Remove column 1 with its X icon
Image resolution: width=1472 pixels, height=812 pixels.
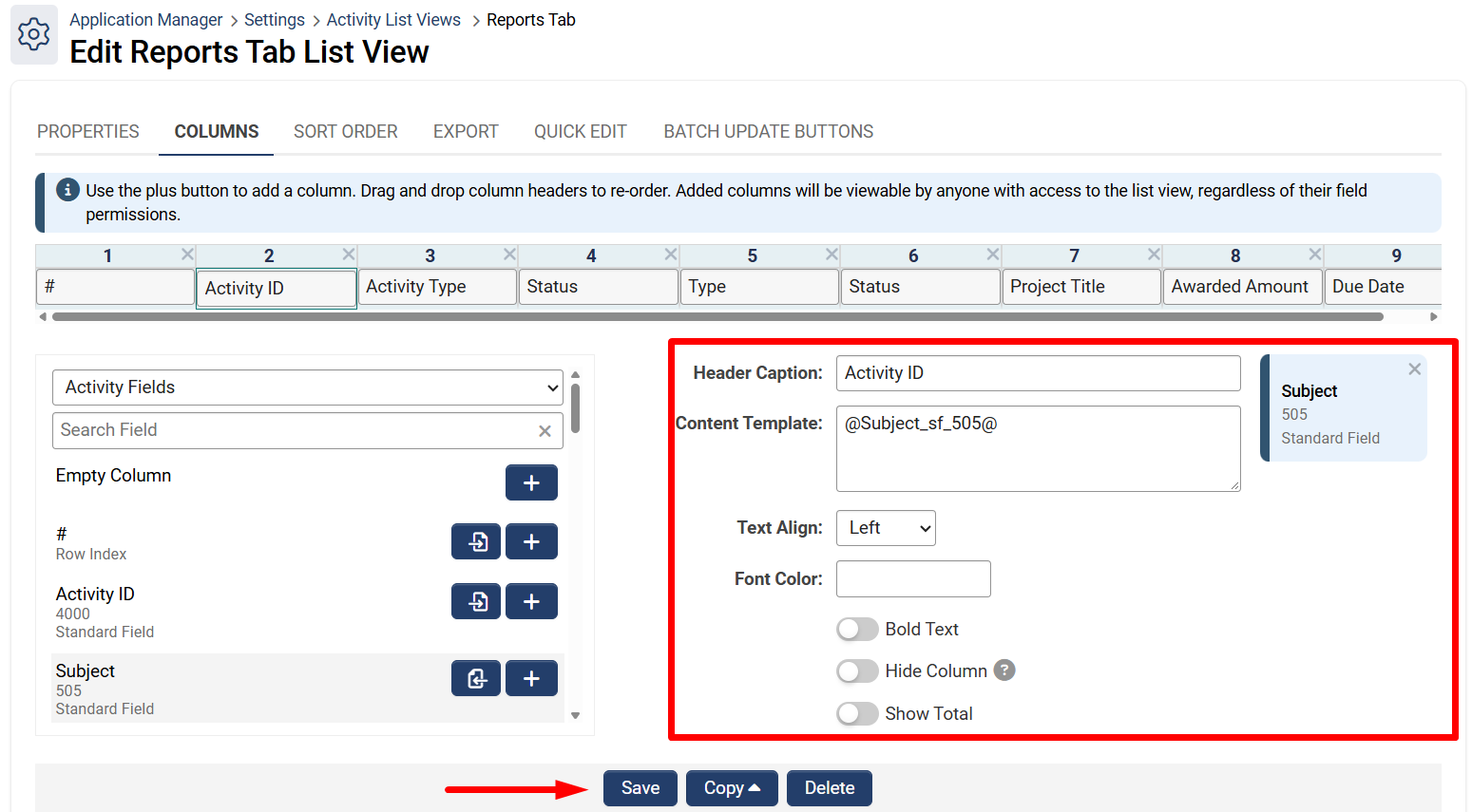pyautogui.click(x=187, y=255)
